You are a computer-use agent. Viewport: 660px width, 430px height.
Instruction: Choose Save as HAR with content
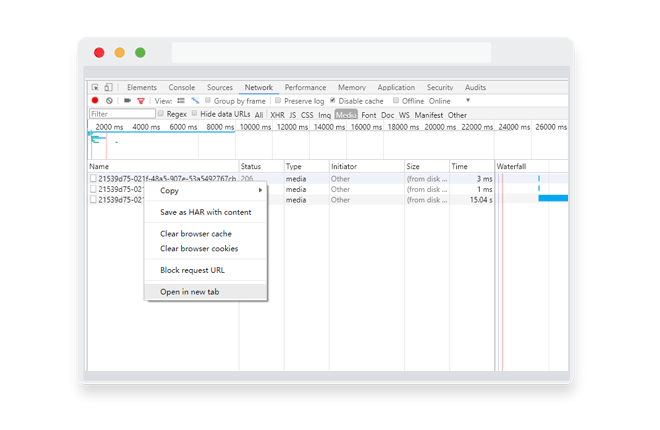(205, 212)
